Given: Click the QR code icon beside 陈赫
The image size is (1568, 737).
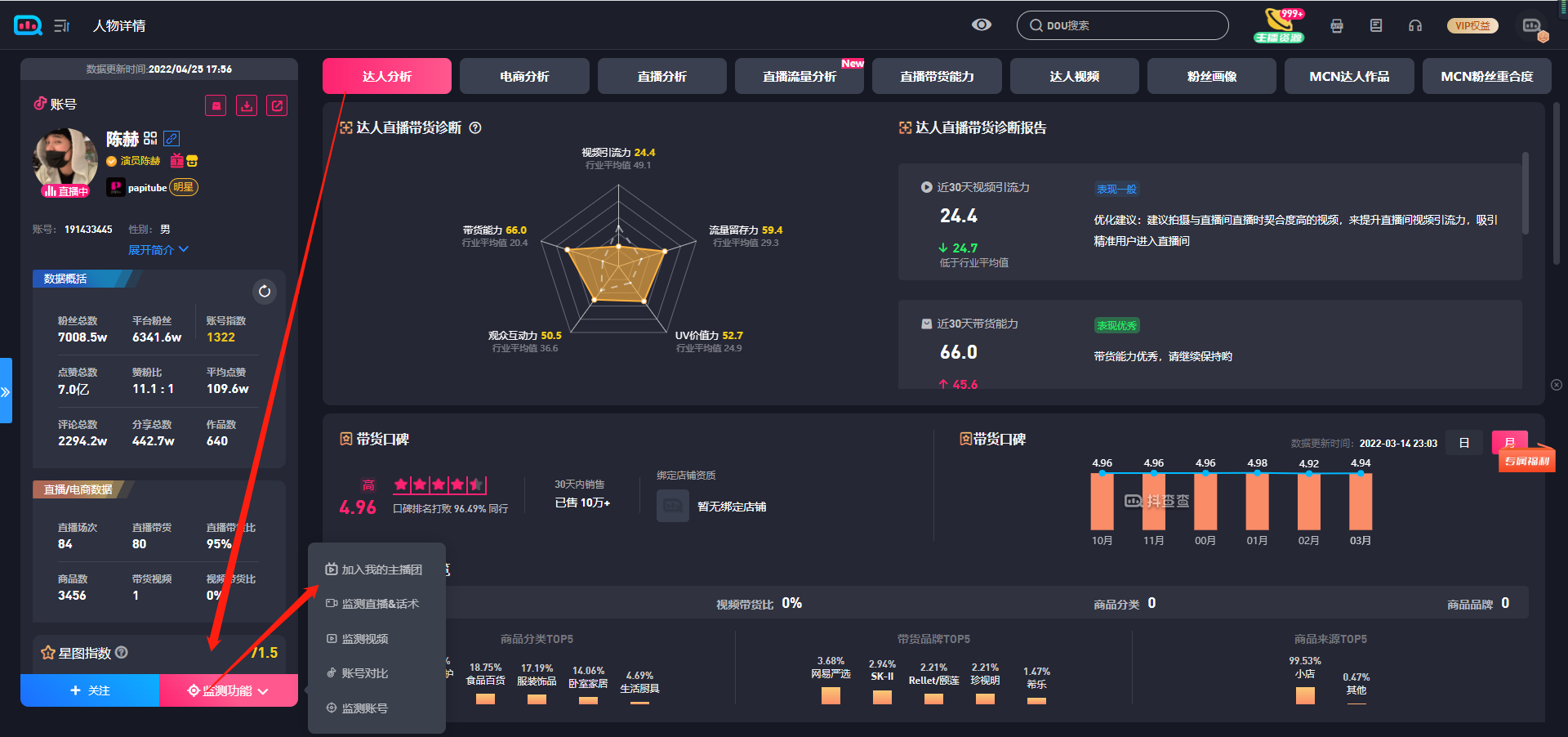Looking at the screenshot, I should pos(150,138).
